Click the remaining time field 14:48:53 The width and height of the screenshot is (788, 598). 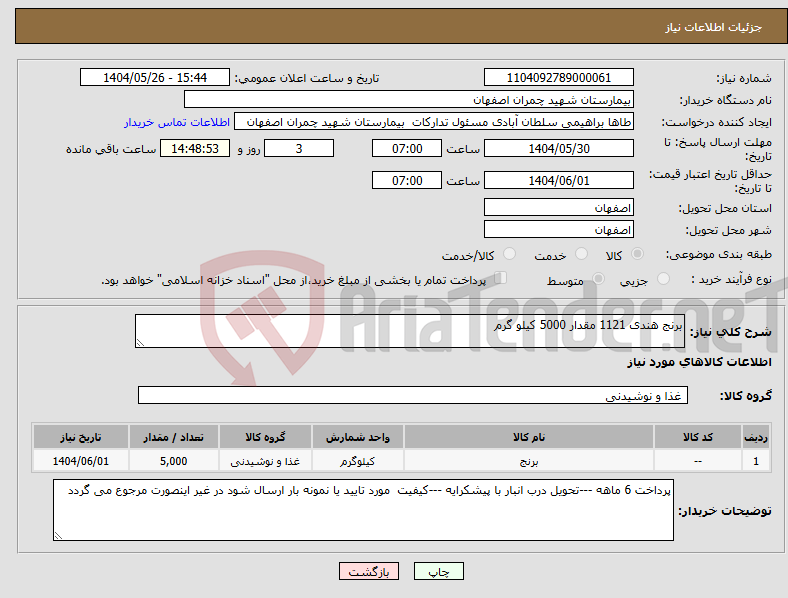(195, 148)
